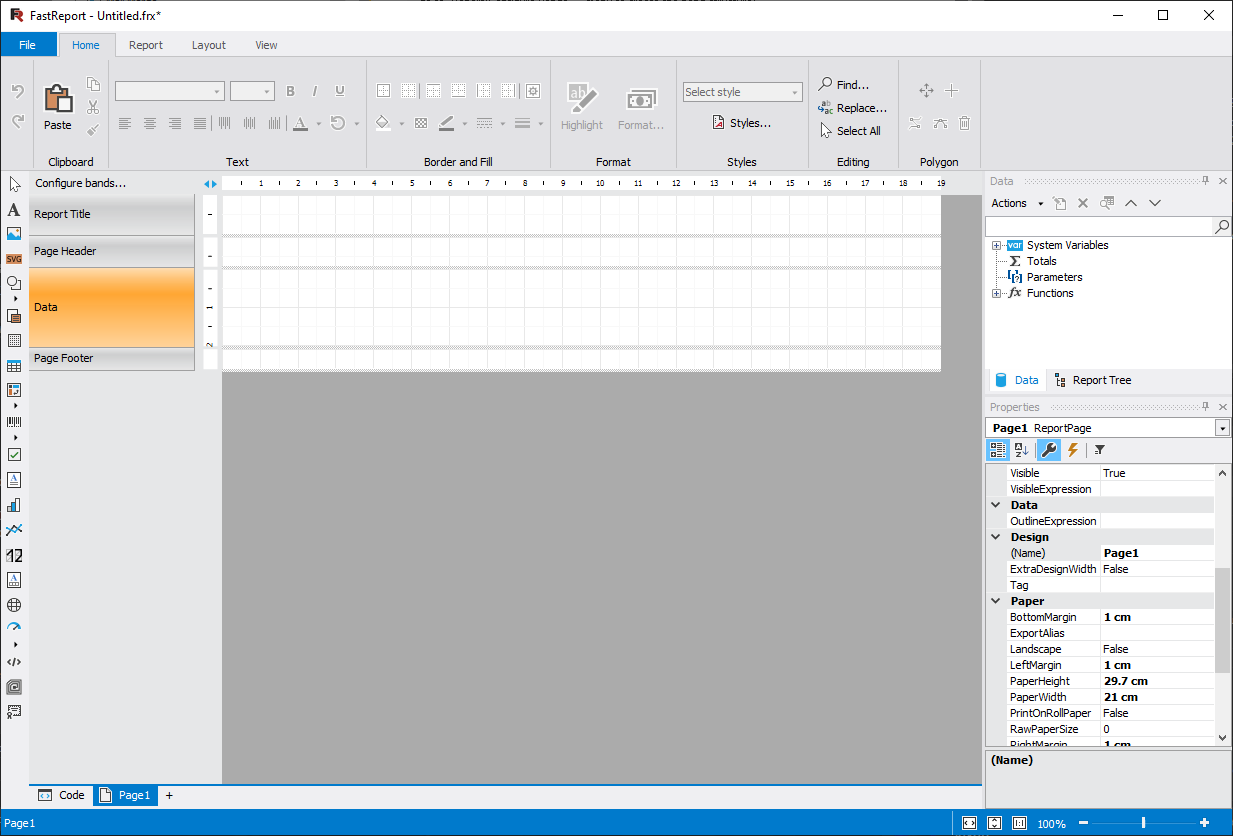Click the SVG object tool

tap(14, 259)
